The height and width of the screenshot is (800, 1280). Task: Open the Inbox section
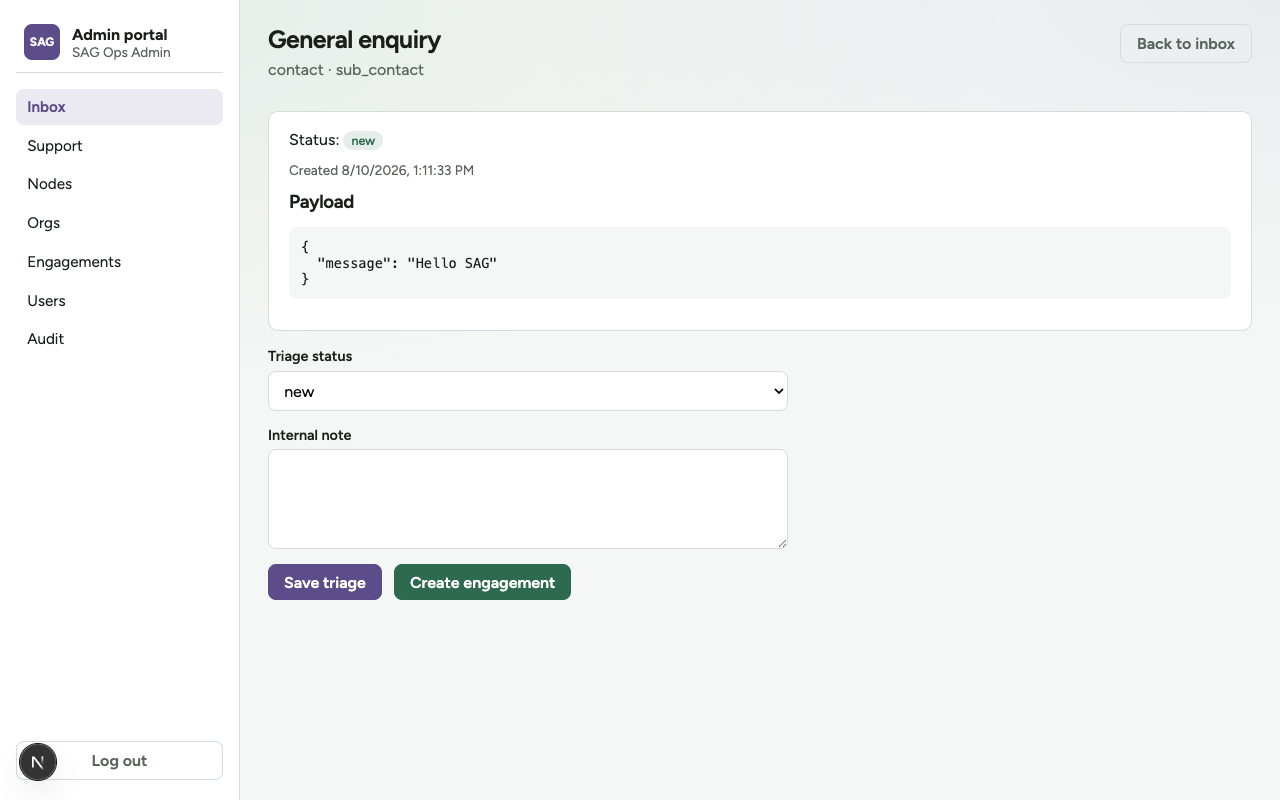[x=119, y=107]
